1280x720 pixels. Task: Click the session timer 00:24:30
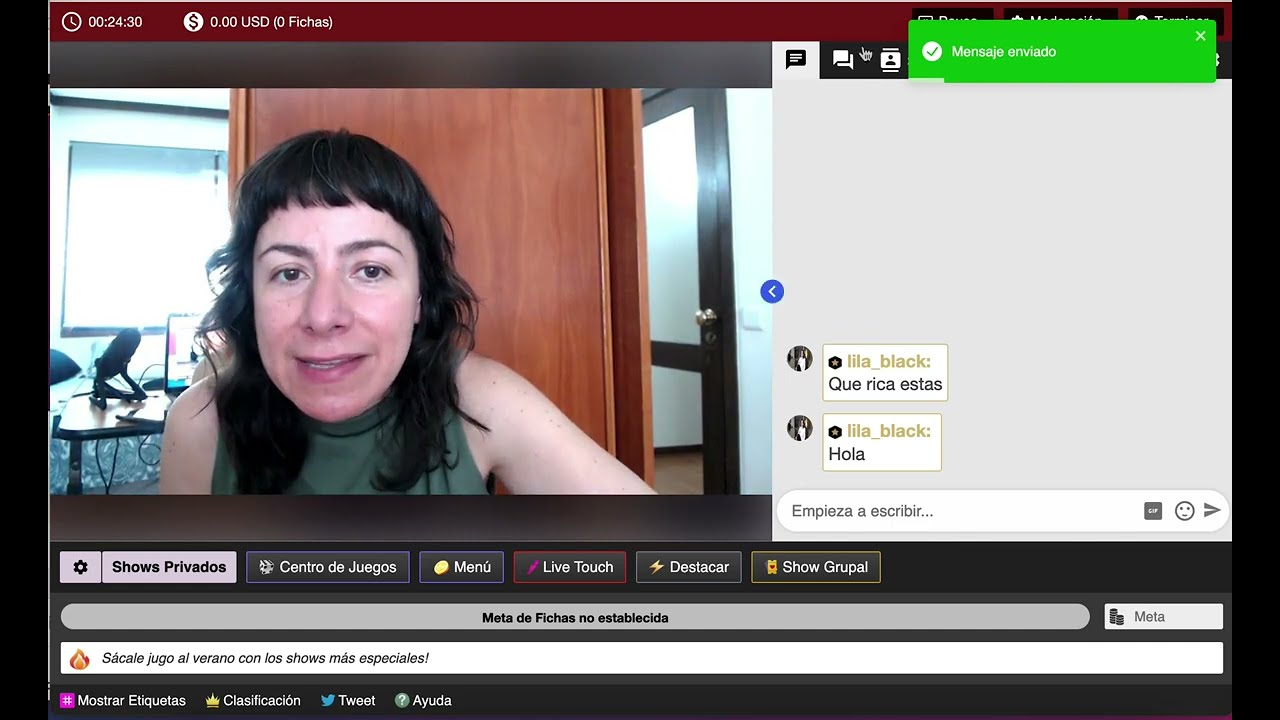[x=115, y=22]
